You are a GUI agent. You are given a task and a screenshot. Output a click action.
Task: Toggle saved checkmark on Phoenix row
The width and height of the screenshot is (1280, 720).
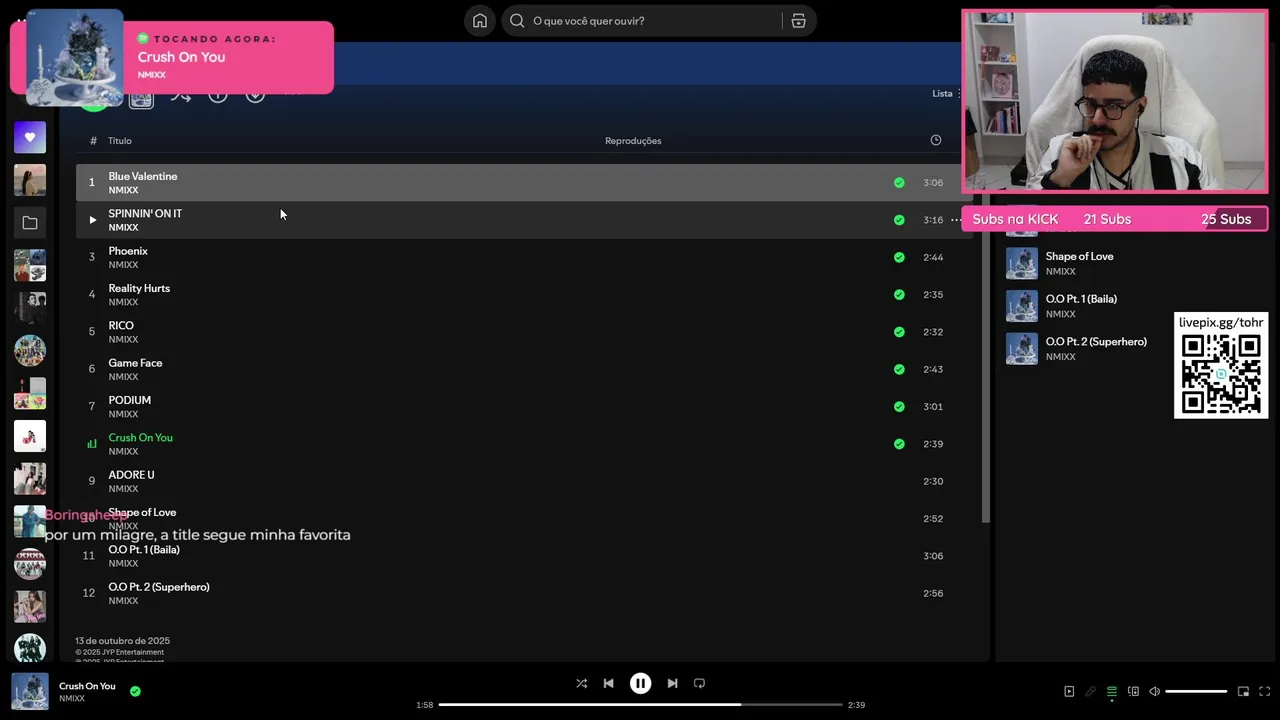[x=899, y=257]
